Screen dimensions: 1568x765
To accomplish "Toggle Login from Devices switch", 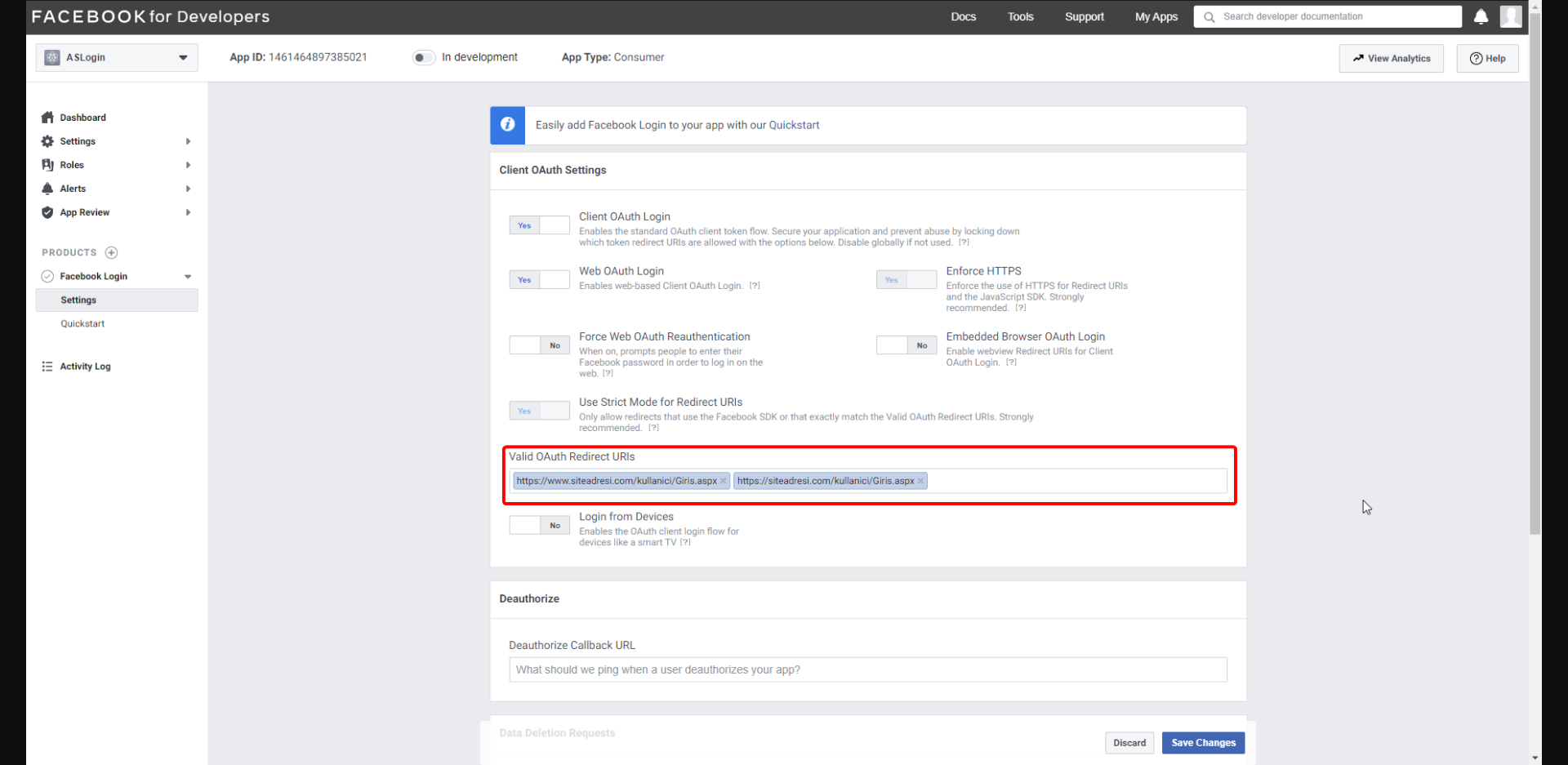I will [540, 525].
